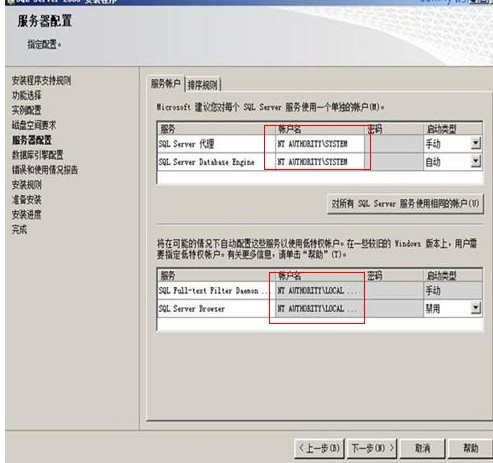Select 磁盘空间要求 step in sidebar
493x463 pixels.
[34, 125]
